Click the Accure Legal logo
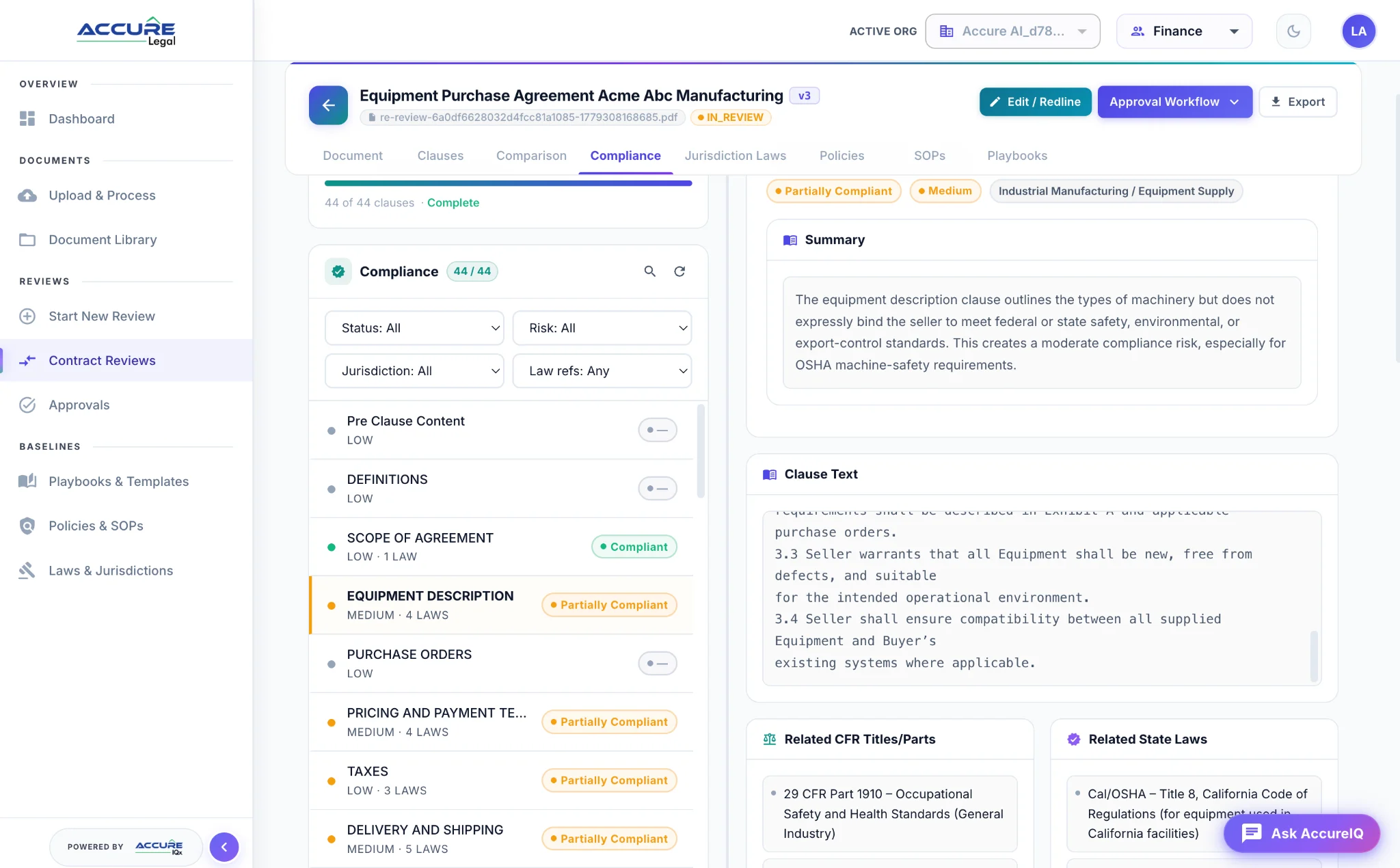The image size is (1400, 868). 126,31
